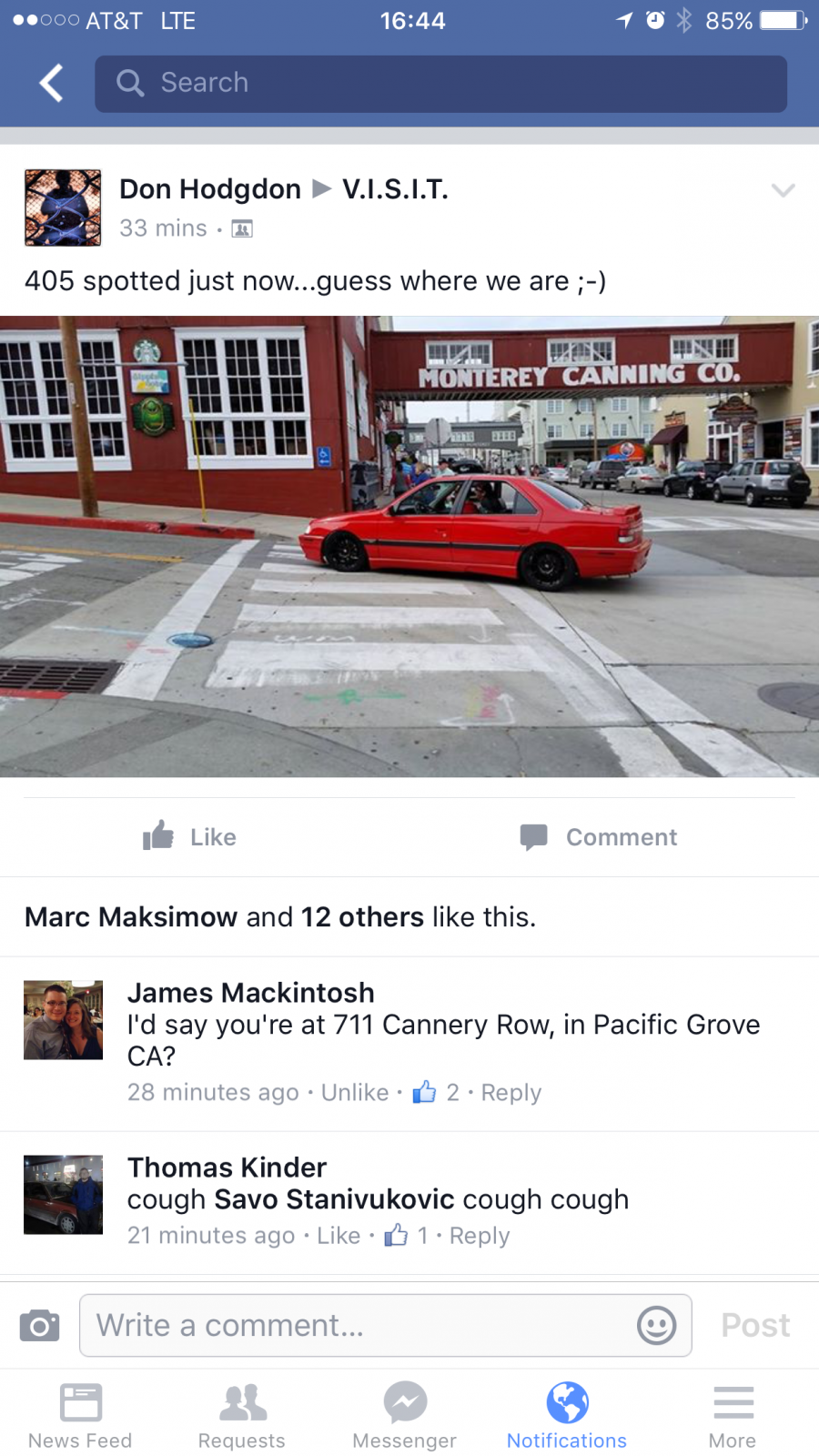
Task: Tap the back arrow icon
Action: click(x=52, y=83)
